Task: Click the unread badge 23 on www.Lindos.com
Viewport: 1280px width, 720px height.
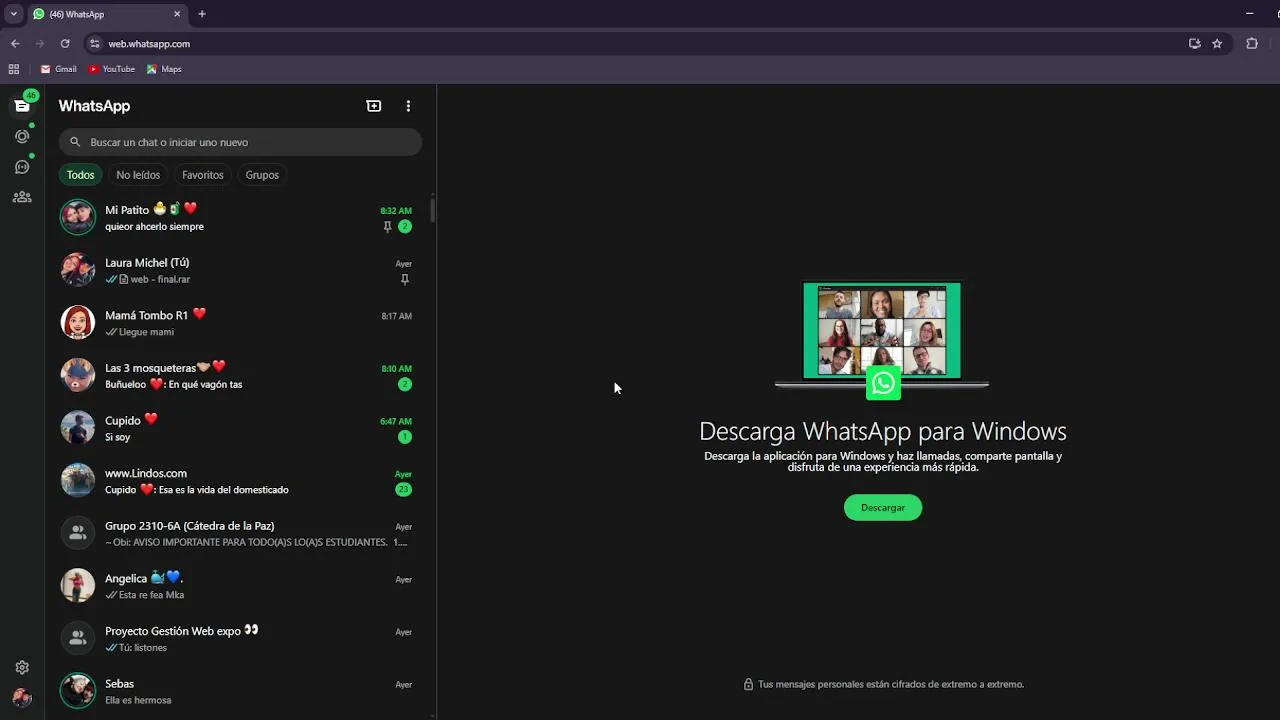Action: tap(403, 489)
